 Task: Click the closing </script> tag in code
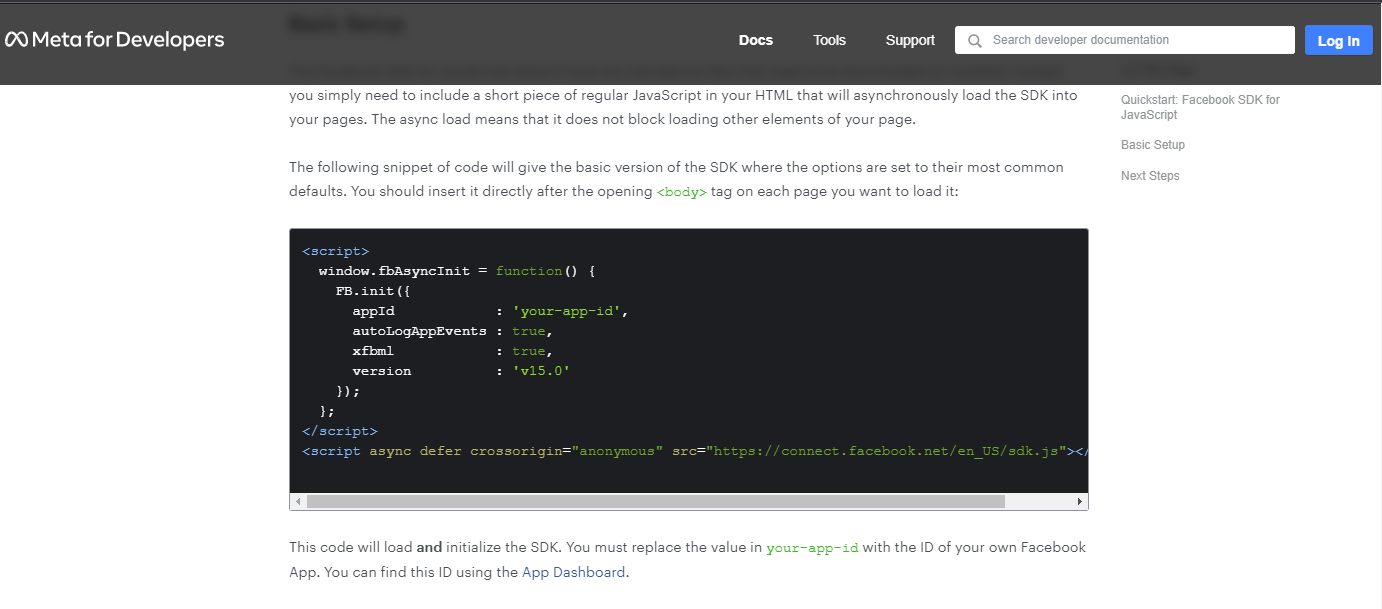coord(340,431)
